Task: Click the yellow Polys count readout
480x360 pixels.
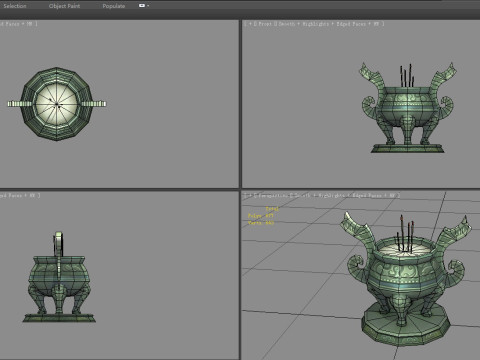Action: pyautogui.click(x=261, y=216)
